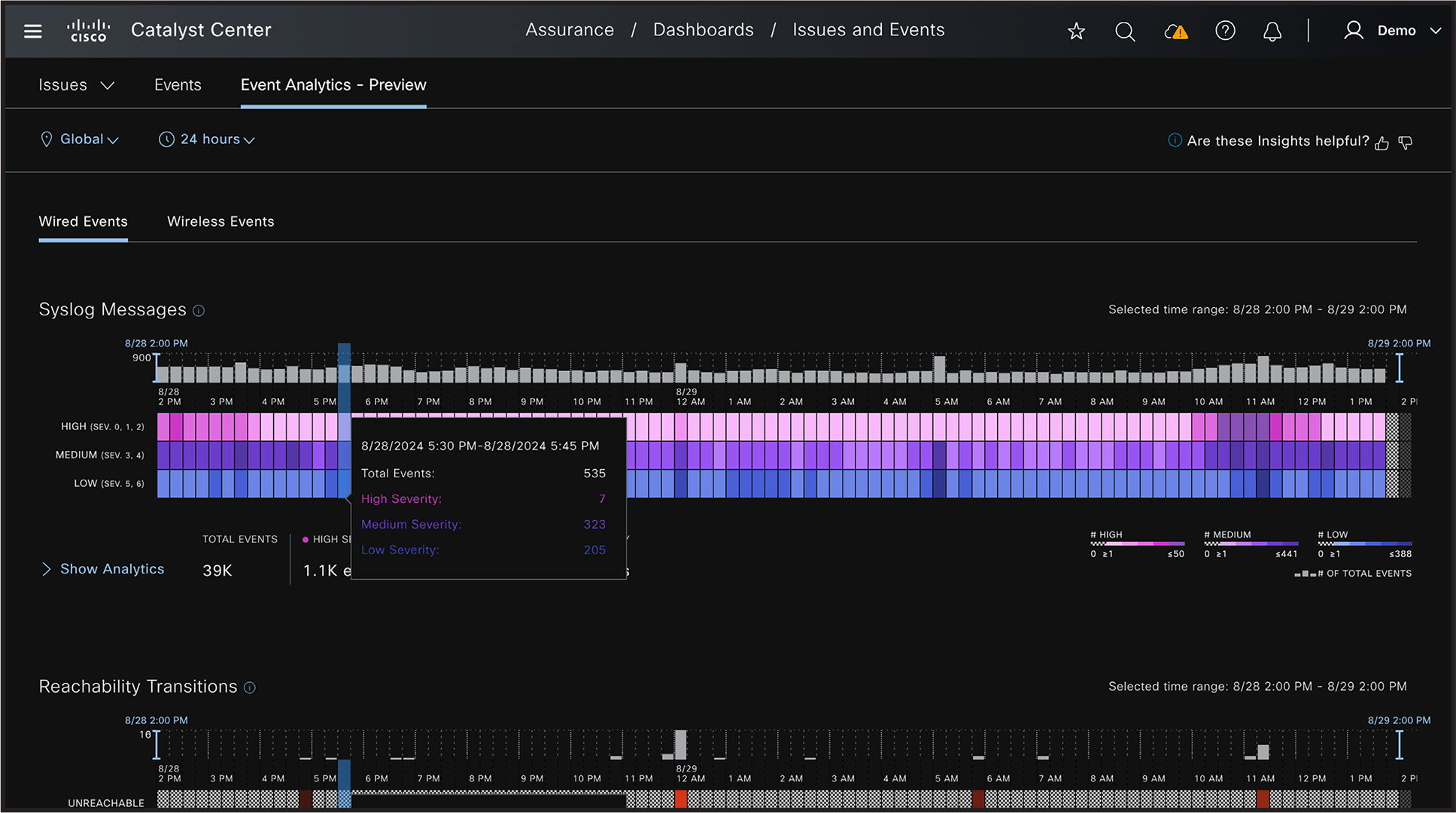The height and width of the screenshot is (813, 1456).
Task: Click the favorites star icon
Action: coord(1076,31)
